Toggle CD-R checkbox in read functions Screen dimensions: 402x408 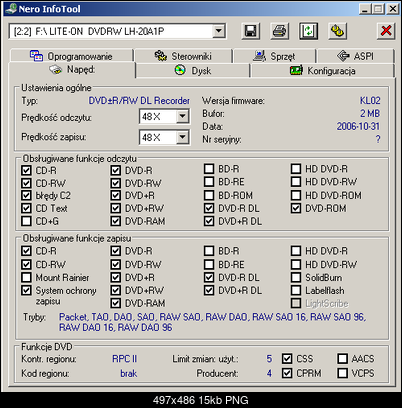(26, 170)
